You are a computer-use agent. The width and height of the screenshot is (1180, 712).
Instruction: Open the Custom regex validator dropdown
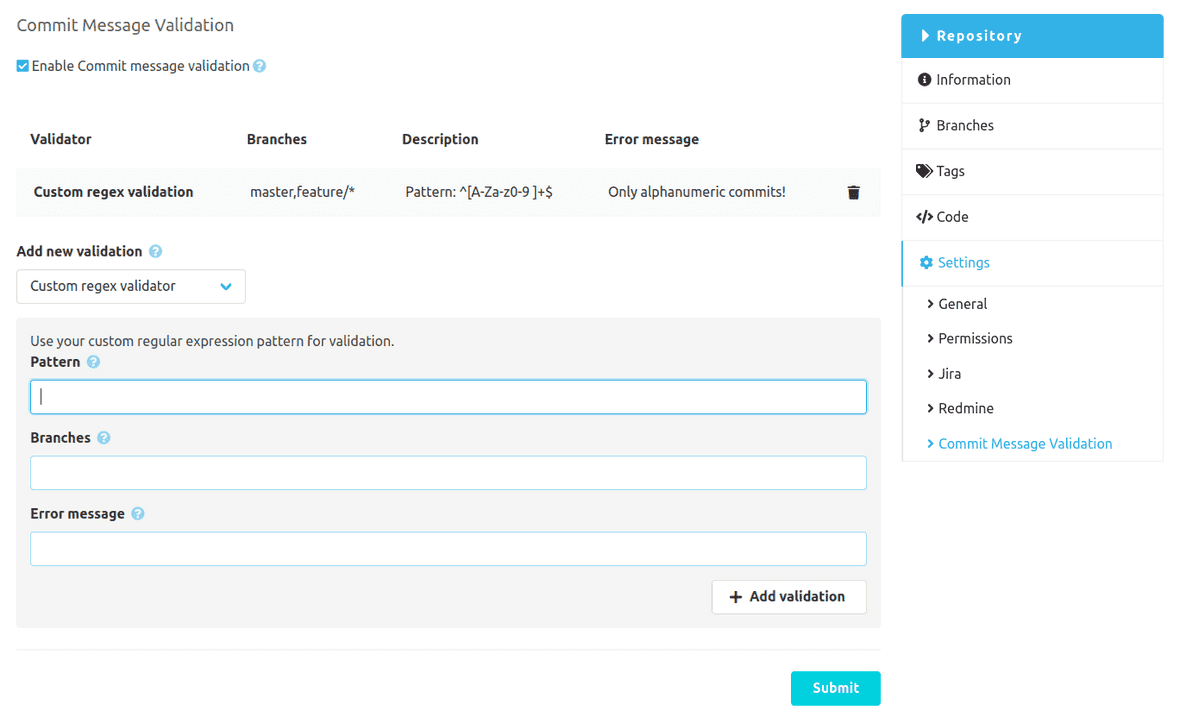pyautogui.click(x=130, y=286)
